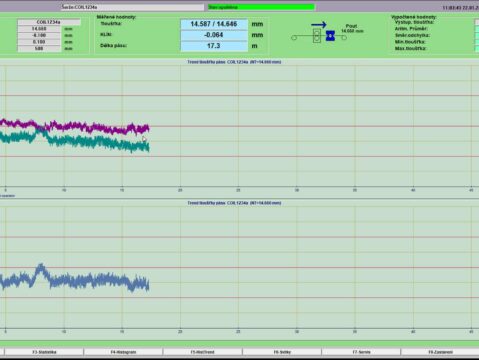Click the green status indicator bar
Screen dimensions: 479x360
coord(261,7)
